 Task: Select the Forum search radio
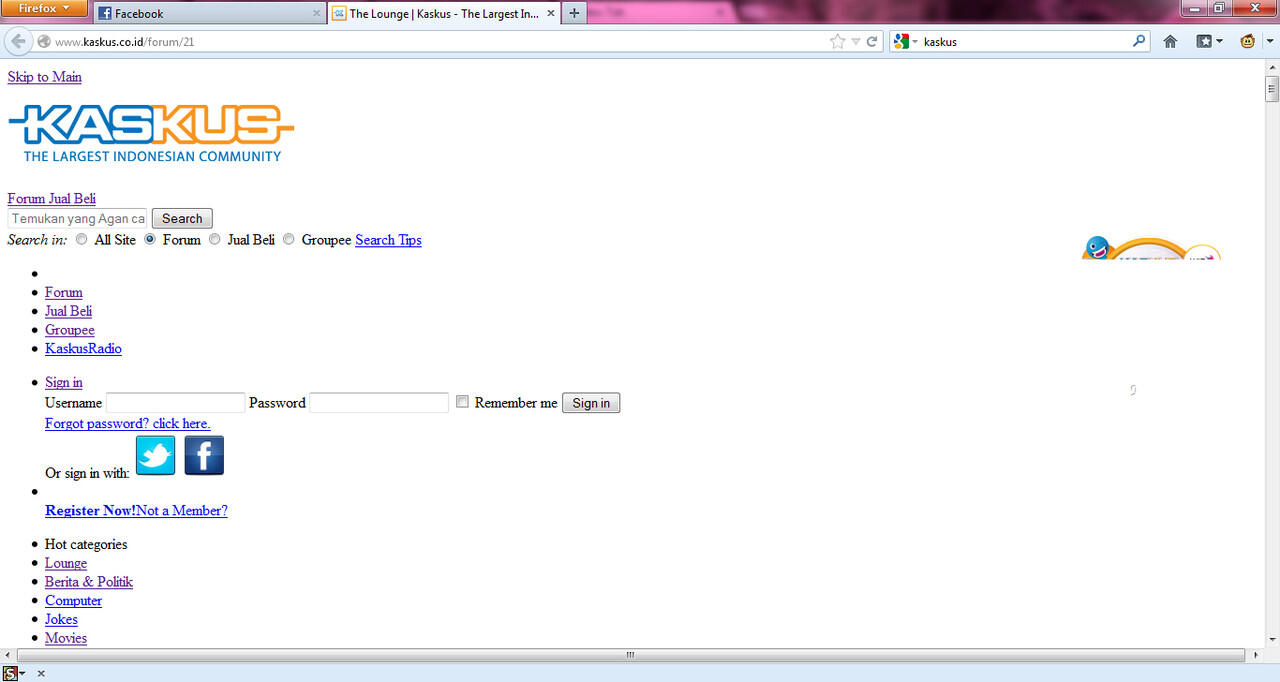[x=150, y=240]
